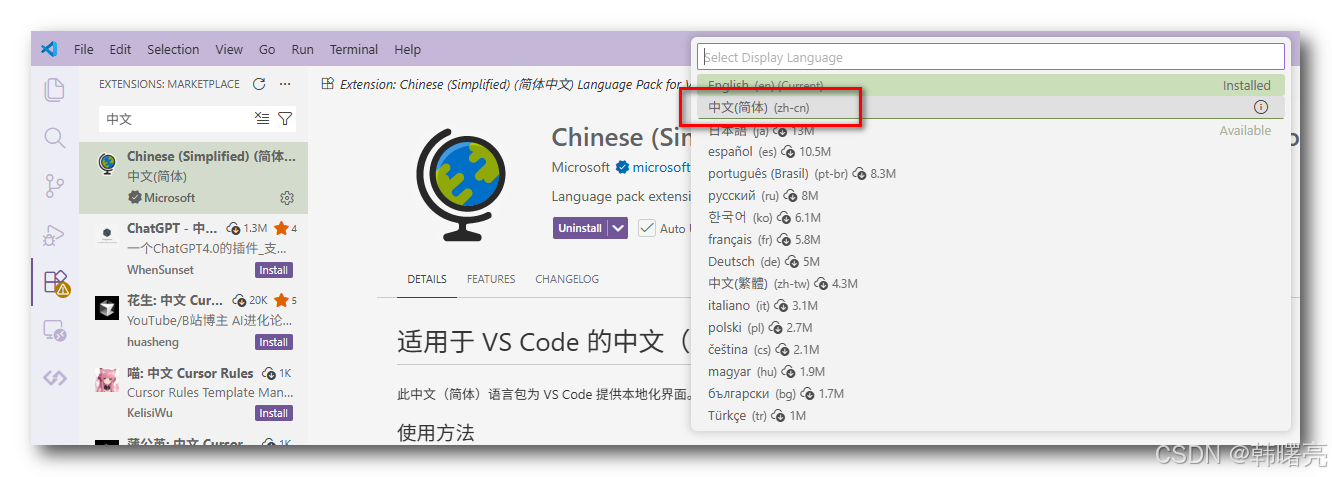Image resolution: width=1332 pixels, height=477 pixels.
Task: Open the Search view in activity bar
Action: (55, 138)
